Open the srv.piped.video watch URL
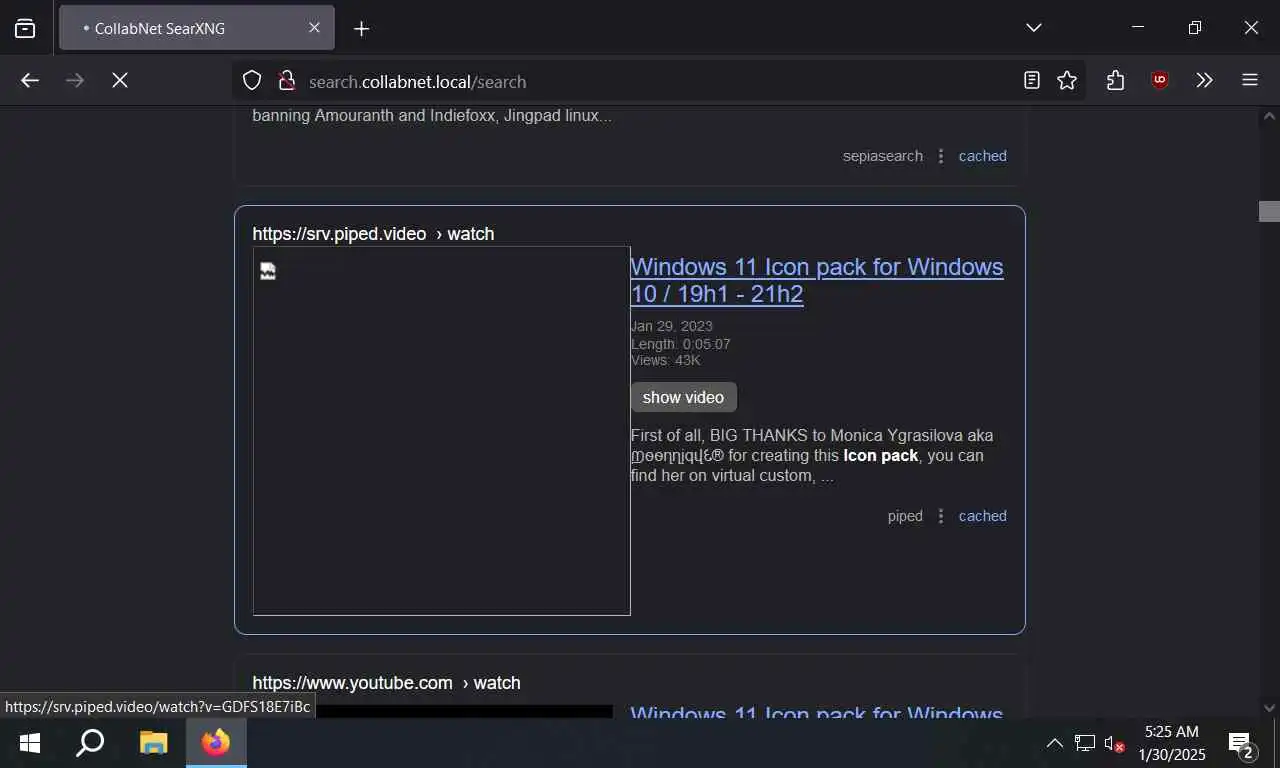The width and height of the screenshot is (1280, 768). tap(373, 234)
